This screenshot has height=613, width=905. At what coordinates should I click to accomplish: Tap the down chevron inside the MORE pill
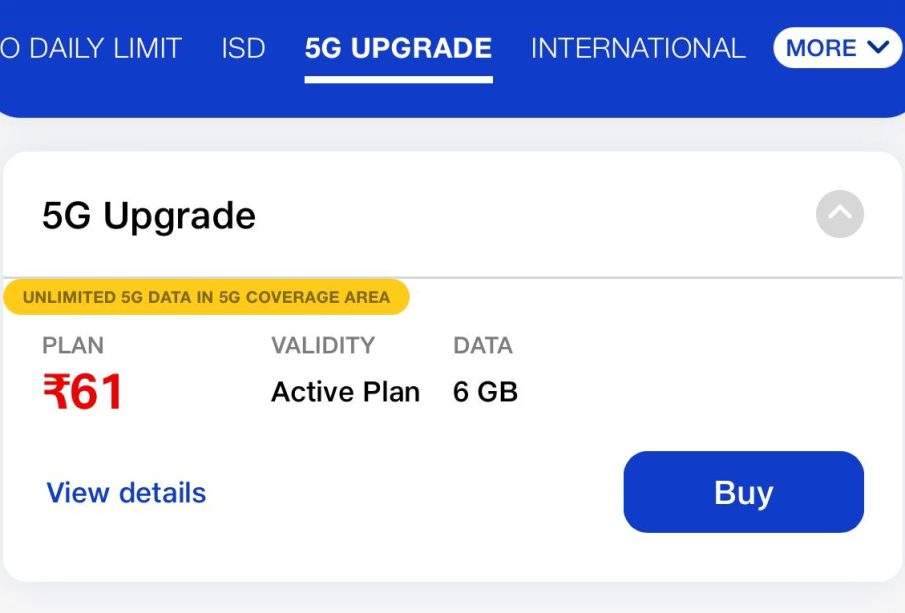coord(878,47)
